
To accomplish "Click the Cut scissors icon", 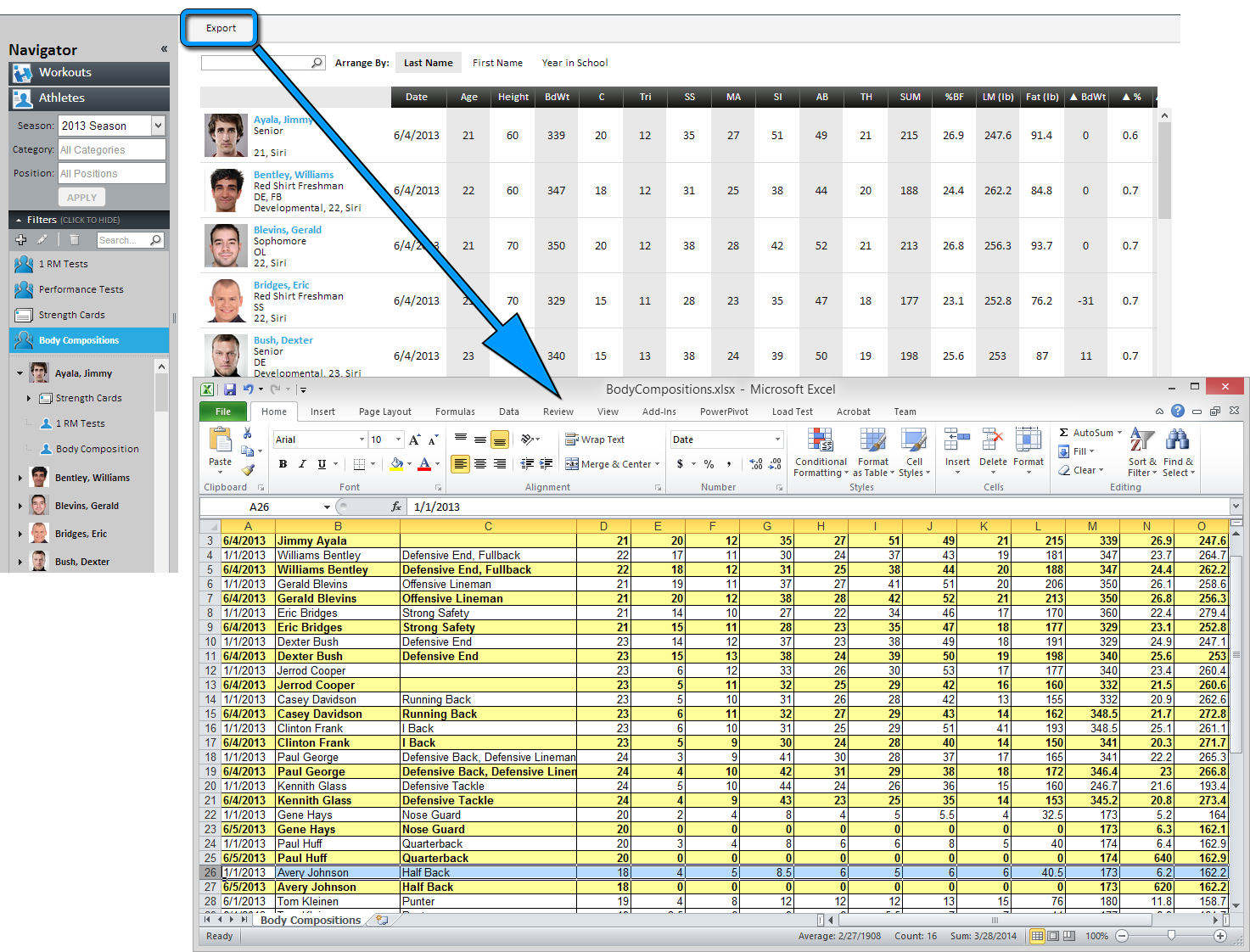I will click(x=247, y=434).
